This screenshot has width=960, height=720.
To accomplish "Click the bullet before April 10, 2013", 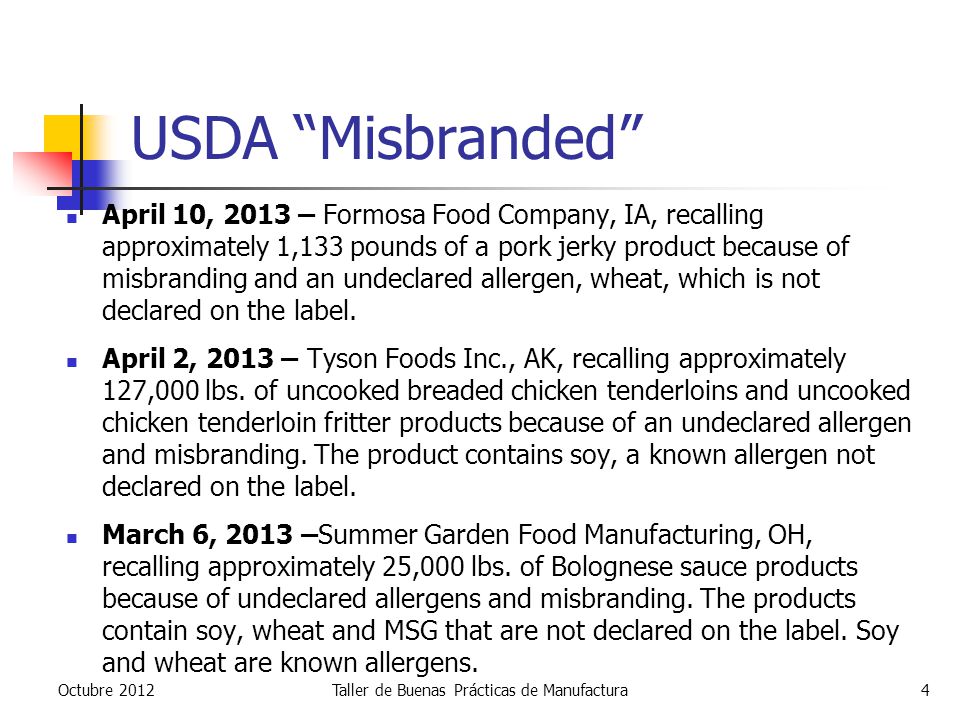I will point(72,218).
